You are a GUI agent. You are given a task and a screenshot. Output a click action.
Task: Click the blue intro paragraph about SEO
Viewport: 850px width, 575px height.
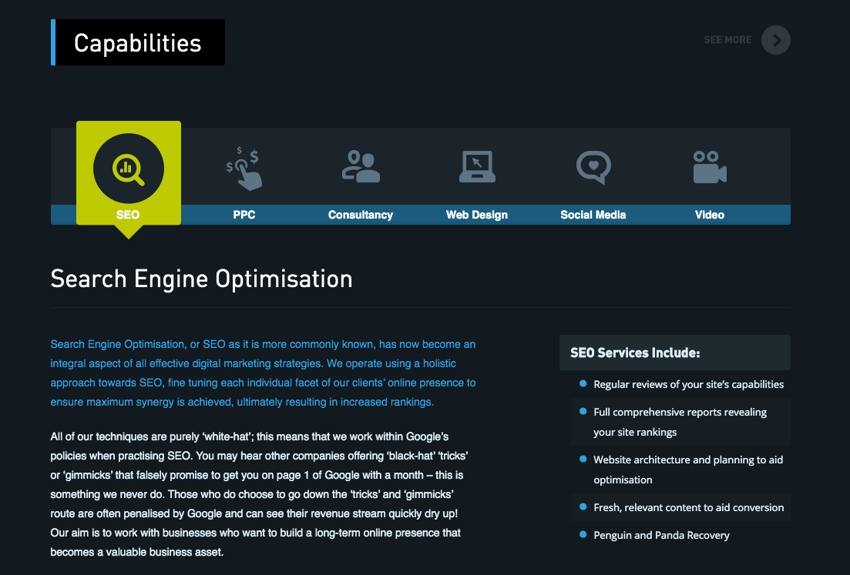click(x=263, y=373)
